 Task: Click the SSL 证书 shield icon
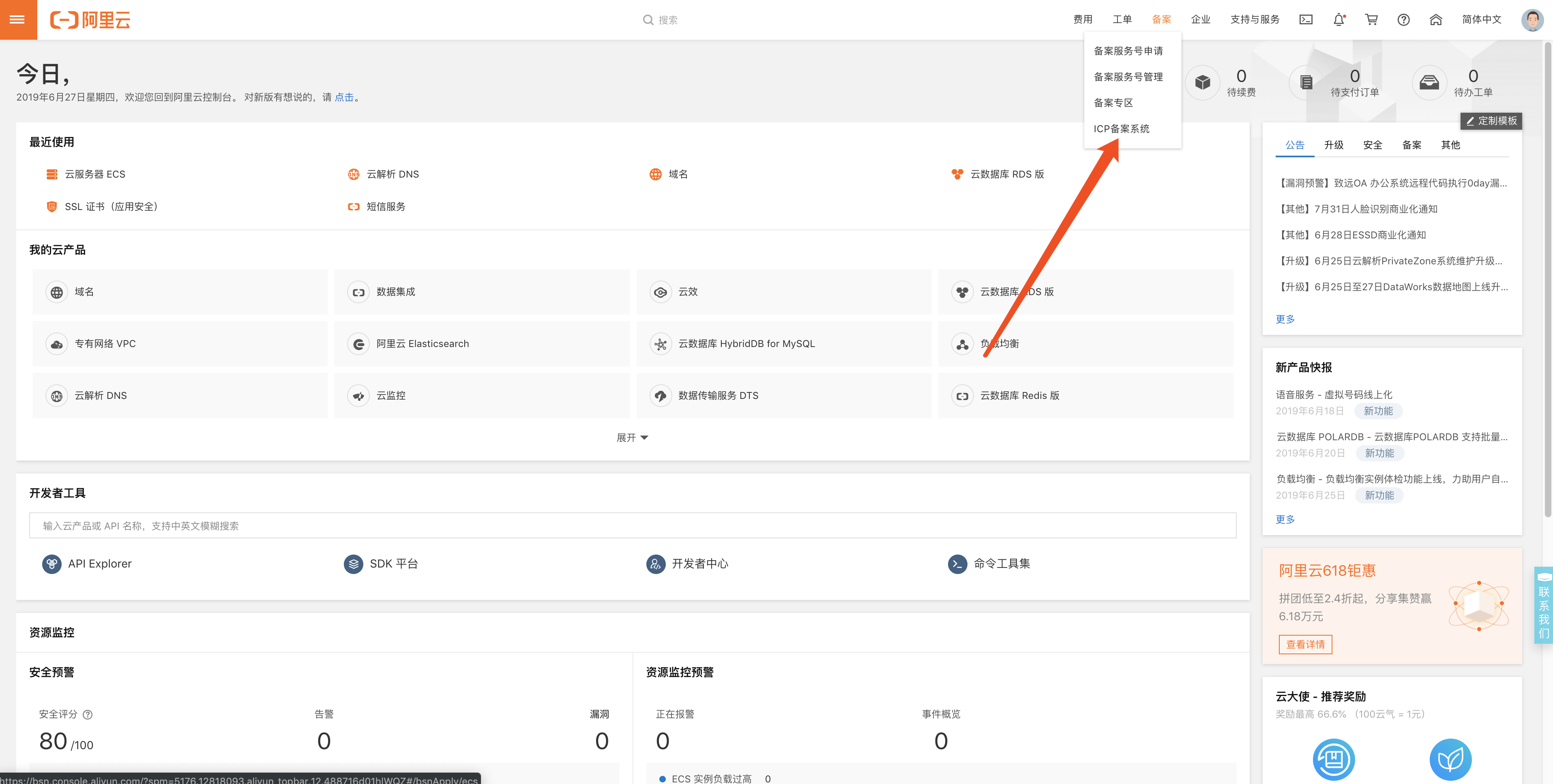(x=52, y=207)
